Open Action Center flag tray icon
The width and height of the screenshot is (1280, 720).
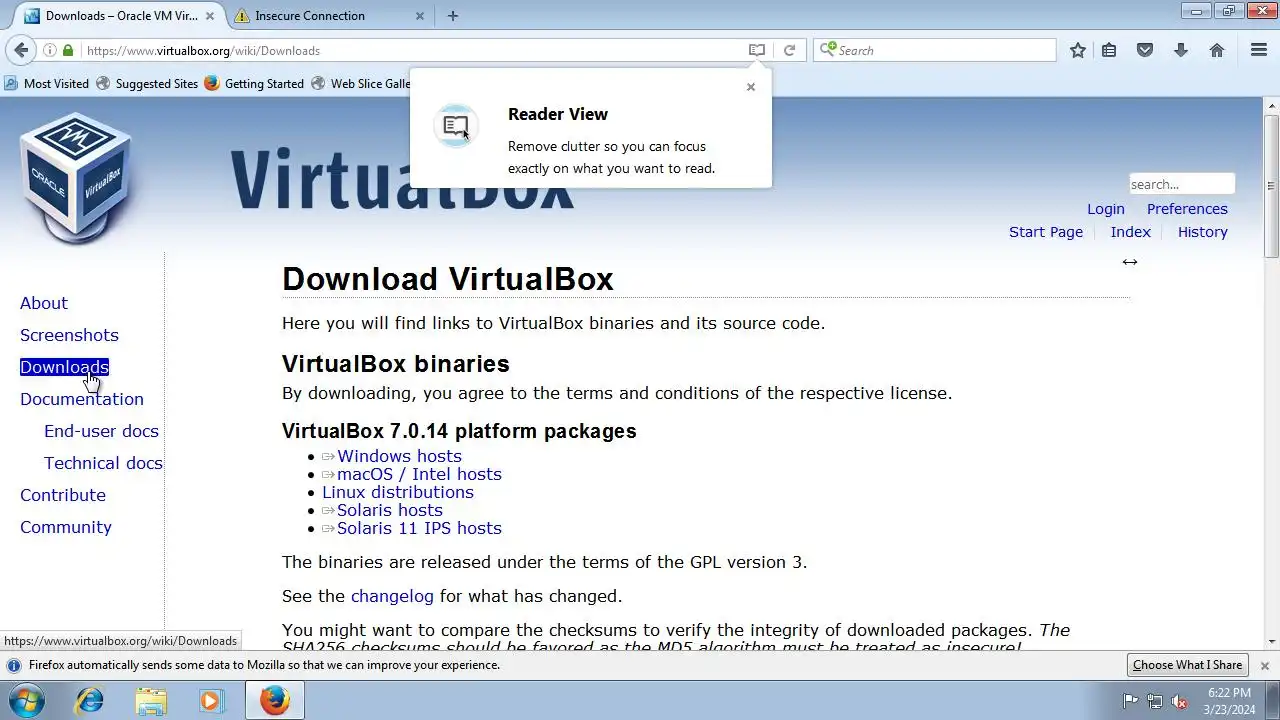[x=1131, y=701]
